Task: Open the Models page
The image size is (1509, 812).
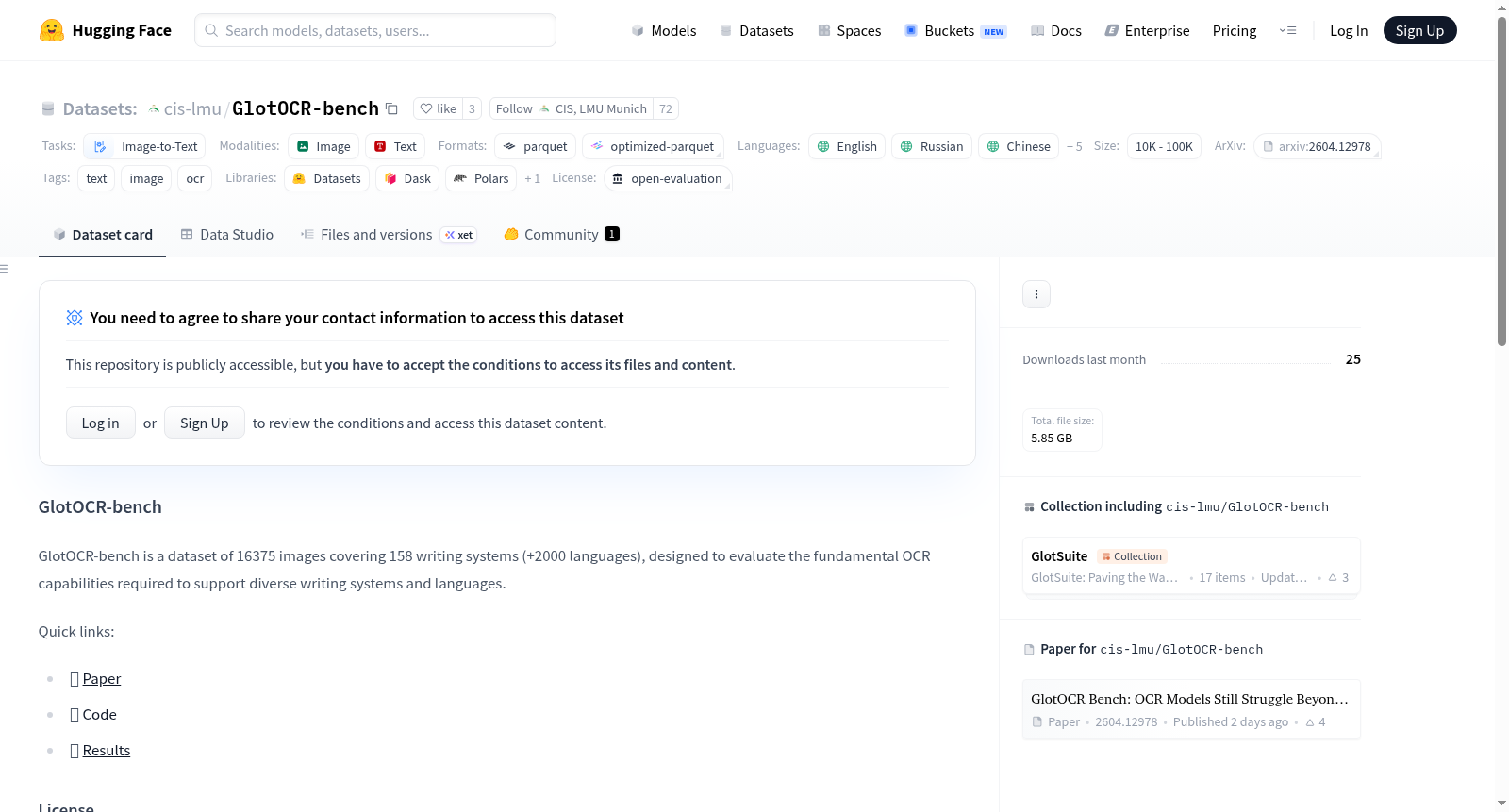Action: (x=664, y=30)
